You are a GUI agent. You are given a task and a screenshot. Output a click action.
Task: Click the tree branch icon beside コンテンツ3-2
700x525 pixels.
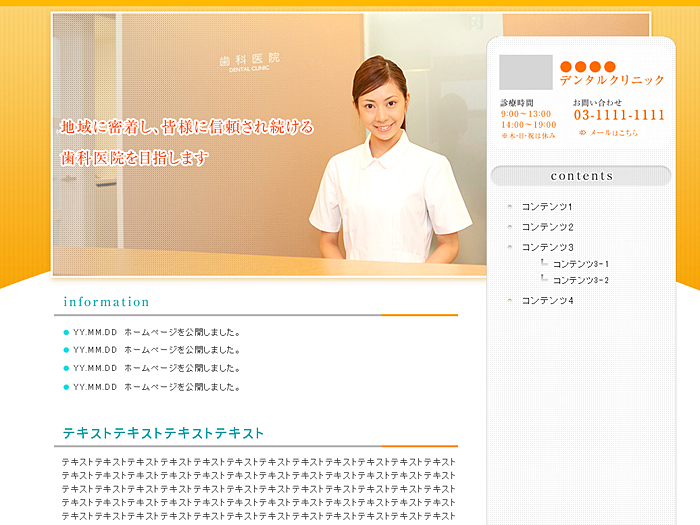point(544,278)
